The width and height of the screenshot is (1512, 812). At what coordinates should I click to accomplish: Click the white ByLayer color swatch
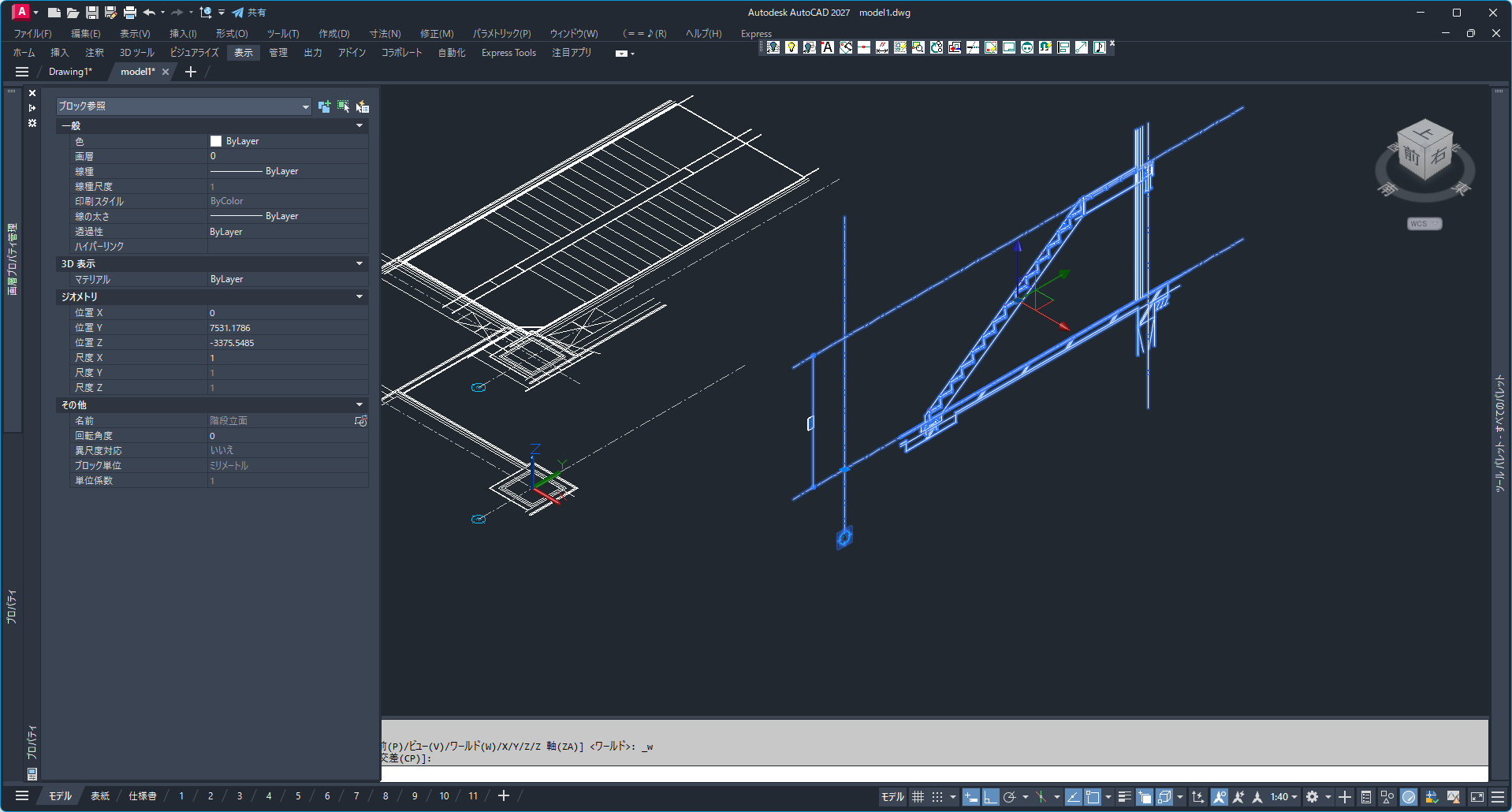pyautogui.click(x=216, y=141)
